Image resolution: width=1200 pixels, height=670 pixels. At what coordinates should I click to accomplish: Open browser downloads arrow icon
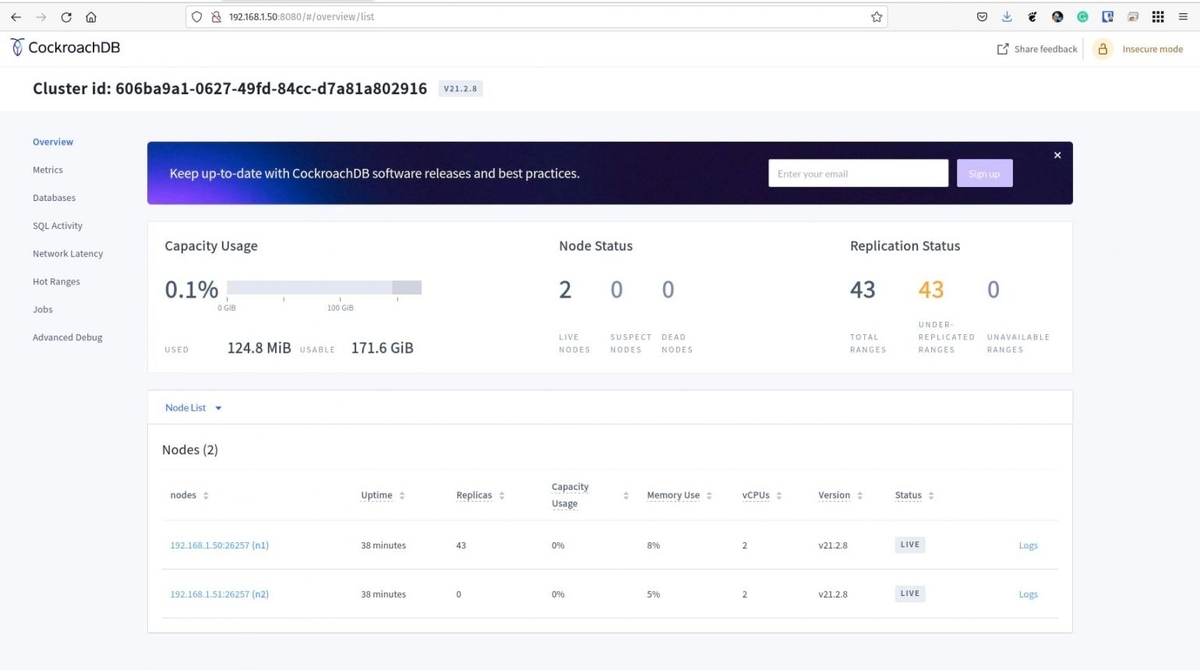1007,17
